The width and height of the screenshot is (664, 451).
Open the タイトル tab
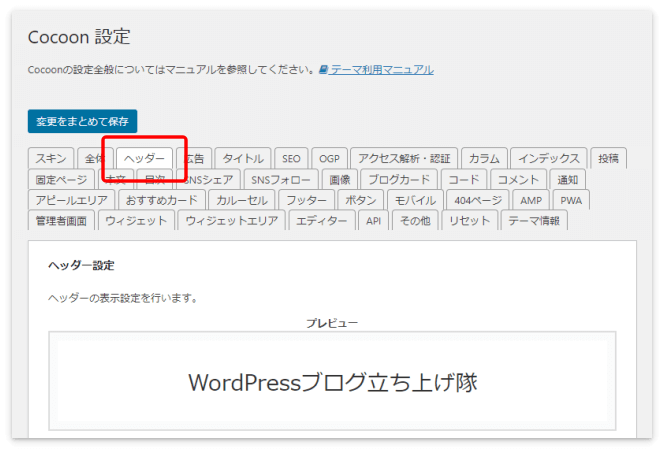[243, 158]
